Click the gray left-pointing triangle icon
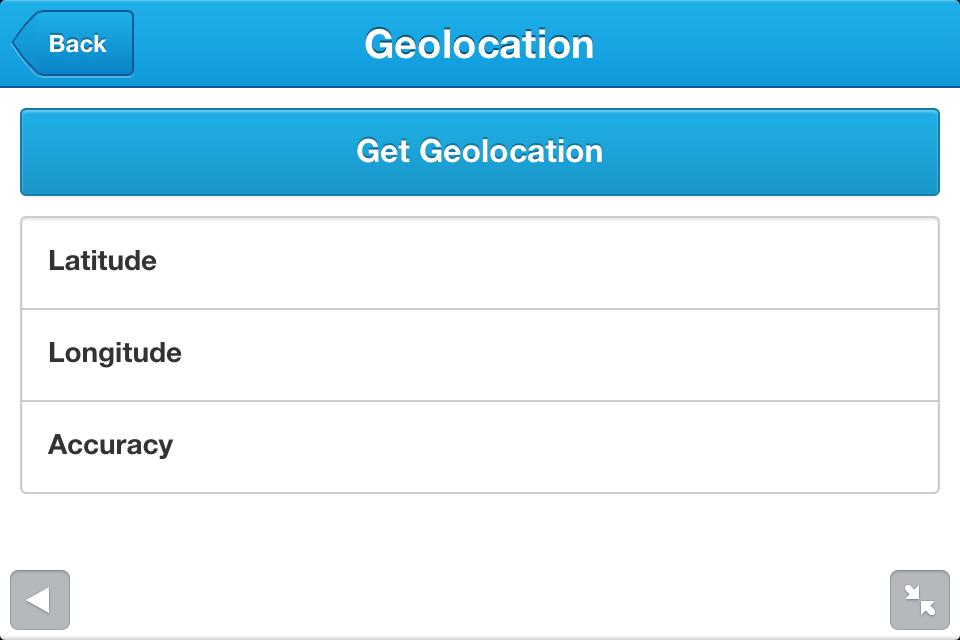The height and width of the screenshot is (640, 960). point(40,600)
